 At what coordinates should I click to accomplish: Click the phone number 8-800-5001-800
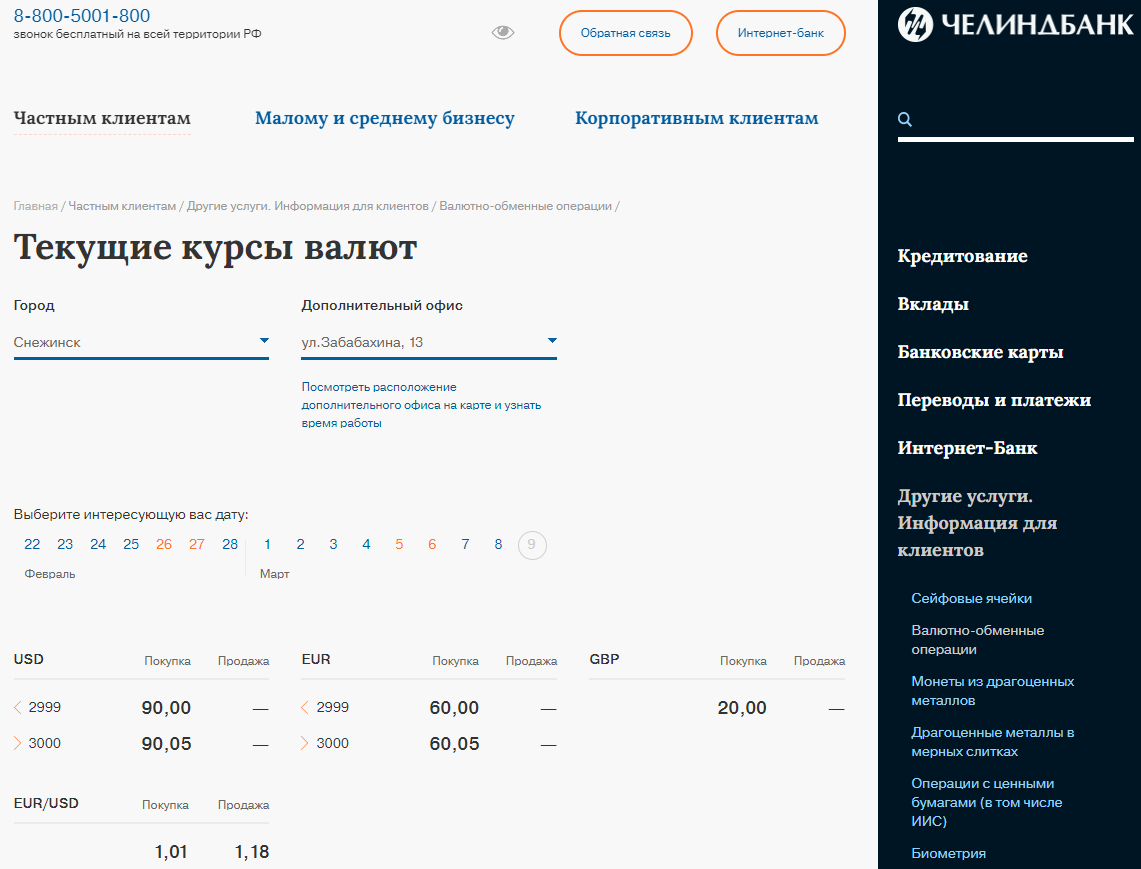tap(82, 15)
